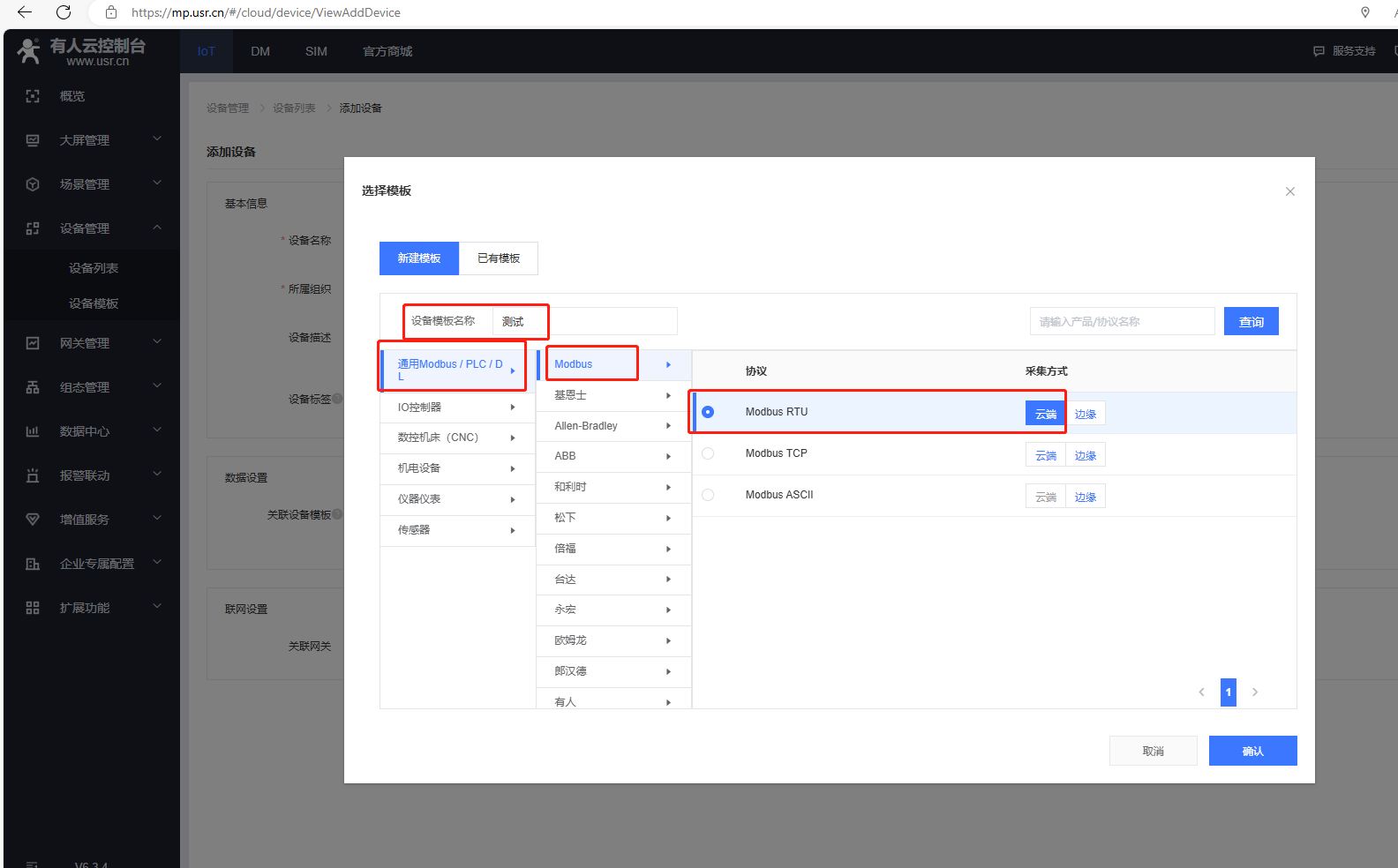
Task: Reload the page with browser refresh icon
Action: click(x=64, y=12)
